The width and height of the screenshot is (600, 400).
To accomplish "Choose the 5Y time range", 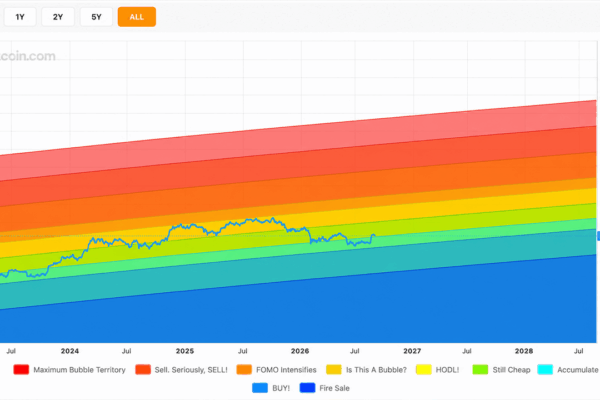I will [96, 17].
